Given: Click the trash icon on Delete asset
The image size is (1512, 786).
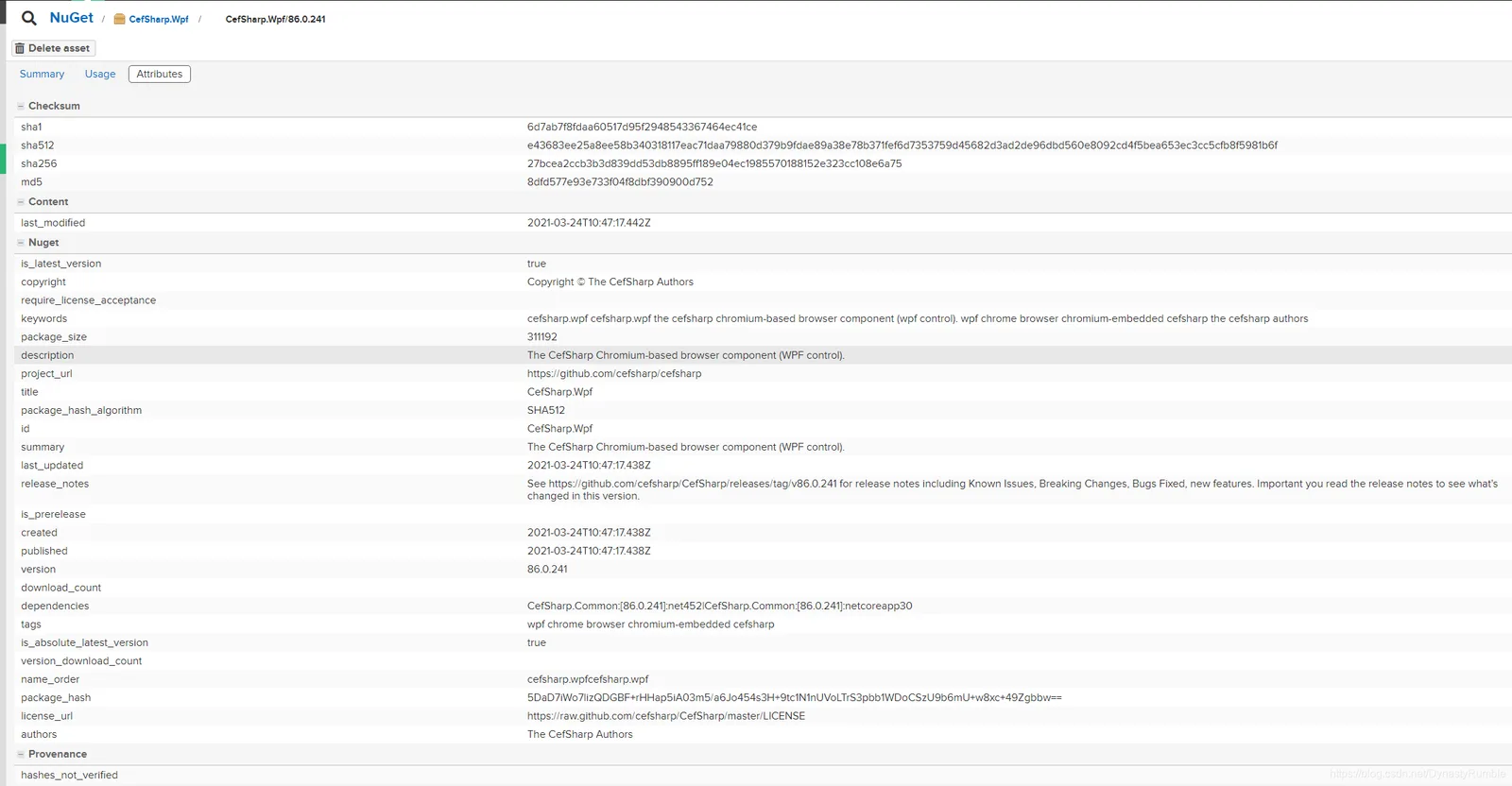Looking at the screenshot, I should tap(20, 48).
